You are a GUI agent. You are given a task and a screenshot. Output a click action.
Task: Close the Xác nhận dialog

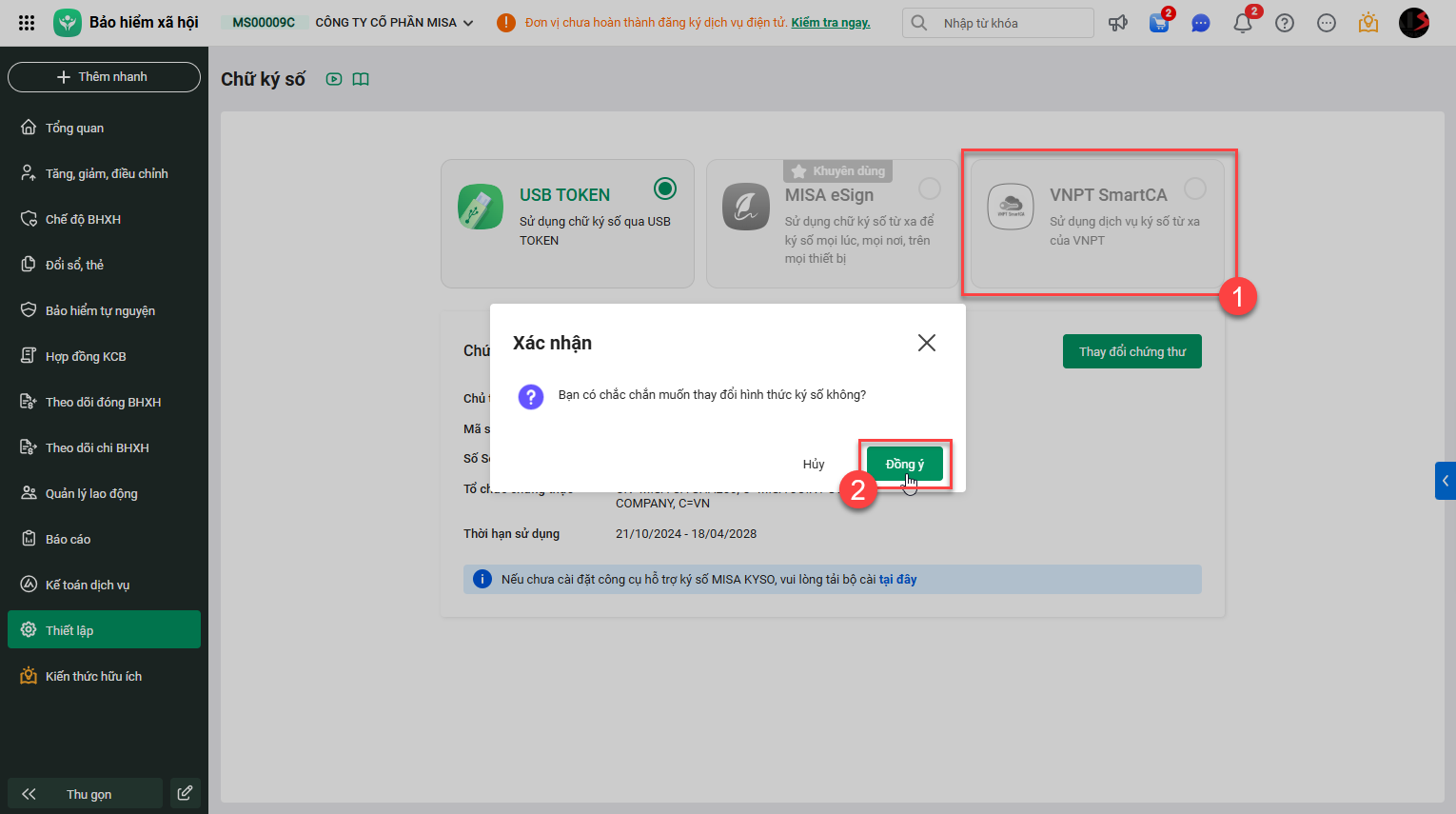tap(927, 343)
